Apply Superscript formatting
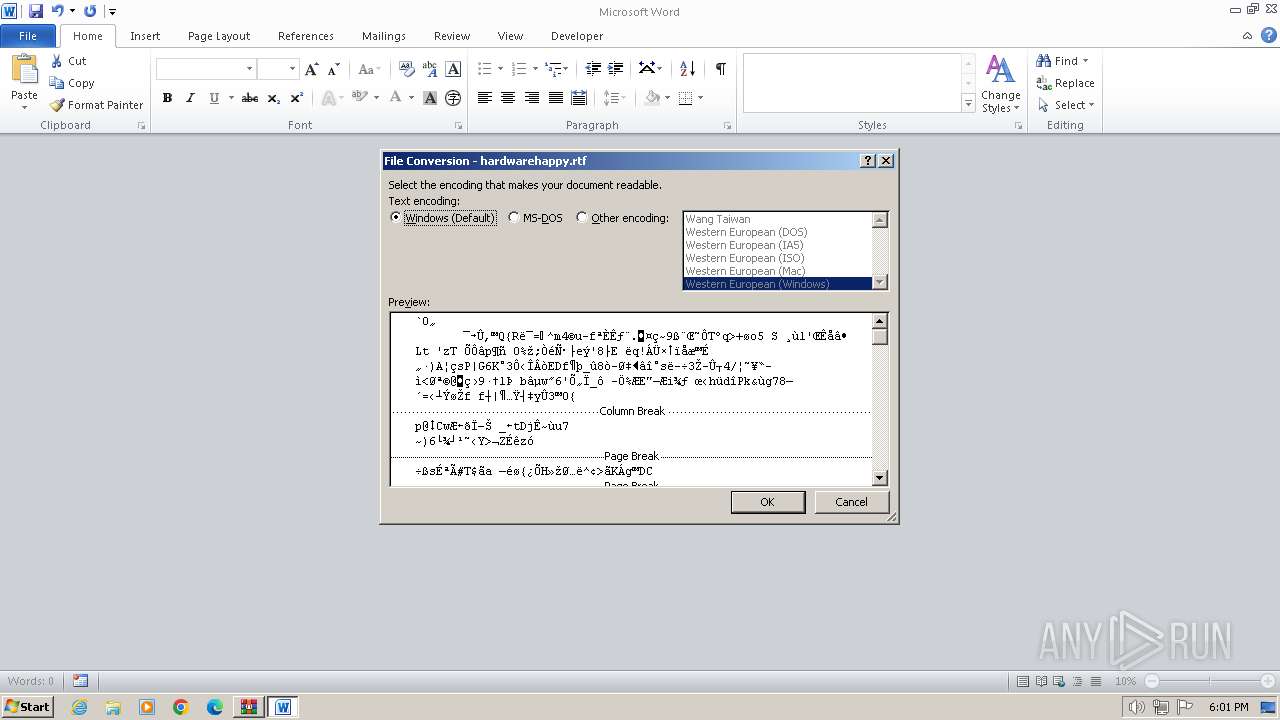Screen dimensions: 1280x720 pos(297,98)
